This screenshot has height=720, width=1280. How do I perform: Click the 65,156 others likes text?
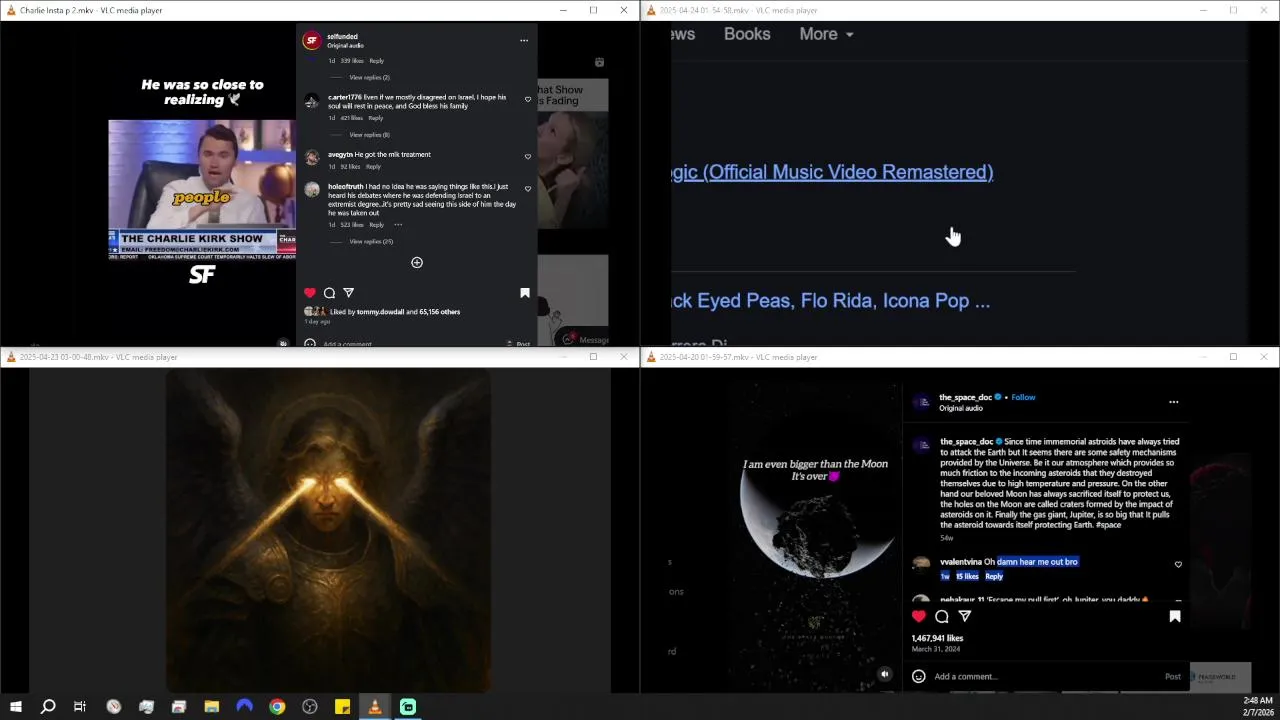[x=440, y=312]
